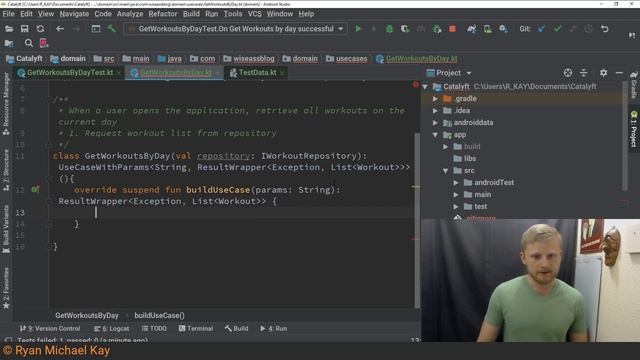
Task: Click the Search Everywhere magnifier icon
Action: point(29,43)
